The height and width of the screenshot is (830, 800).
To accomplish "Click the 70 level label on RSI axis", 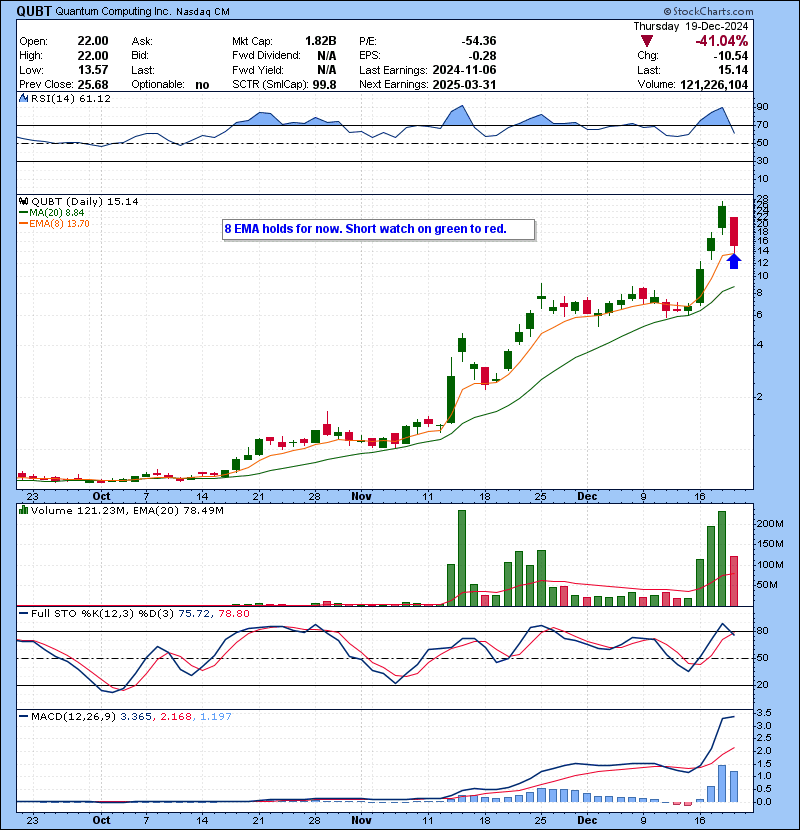I will click(x=762, y=125).
